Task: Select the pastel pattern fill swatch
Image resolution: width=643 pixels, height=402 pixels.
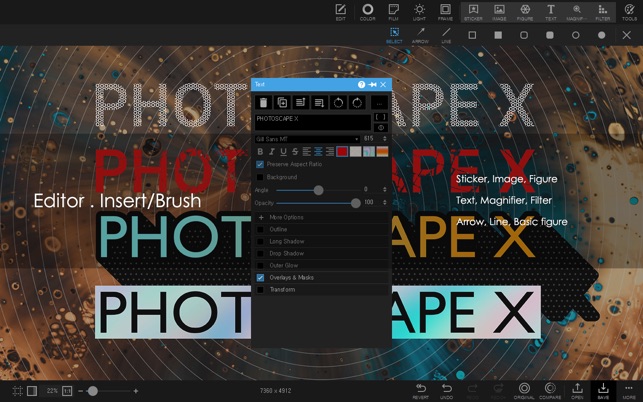Action: (x=369, y=152)
